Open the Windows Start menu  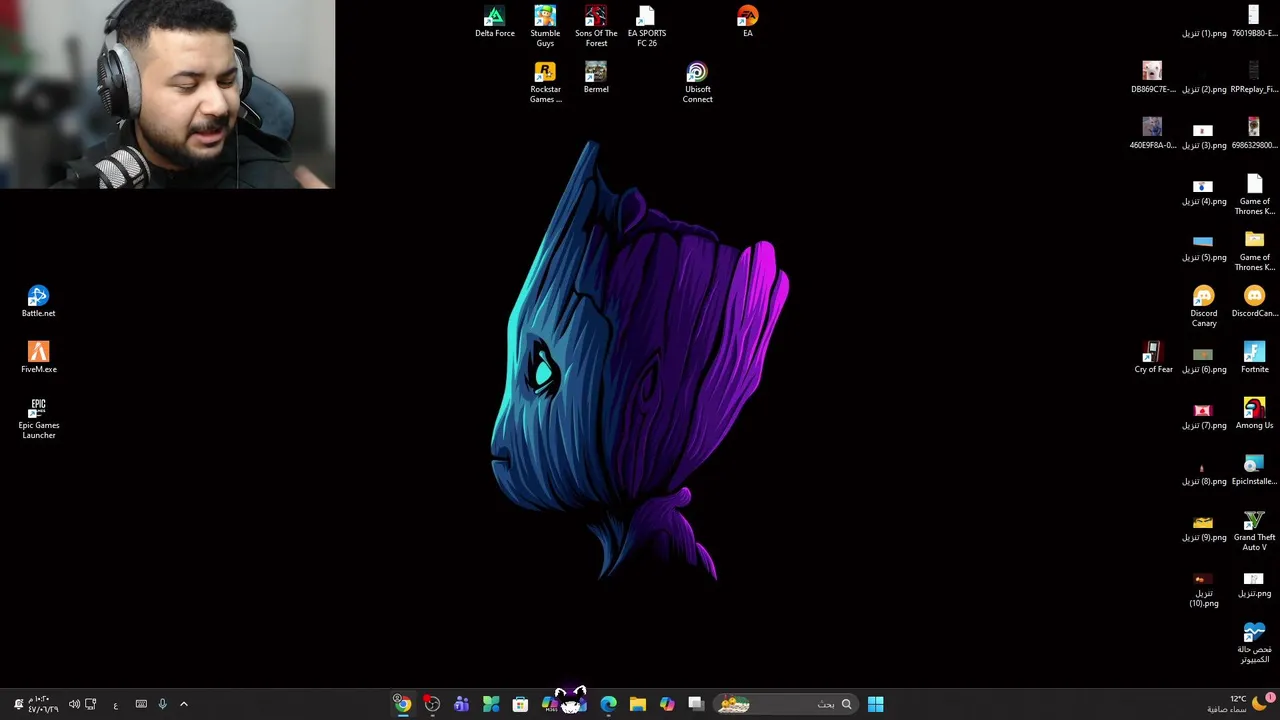(x=875, y=704)
